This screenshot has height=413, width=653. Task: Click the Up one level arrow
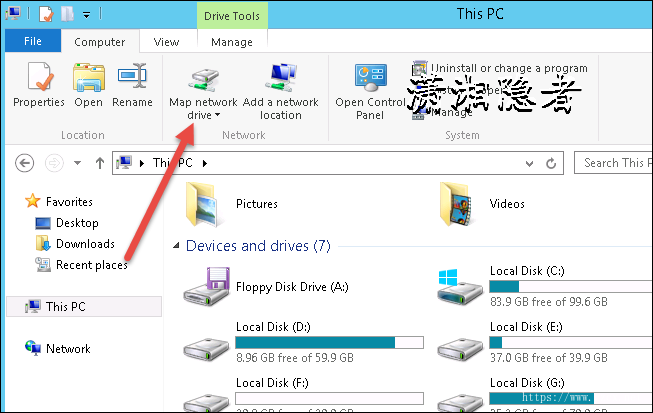[100, 163]
